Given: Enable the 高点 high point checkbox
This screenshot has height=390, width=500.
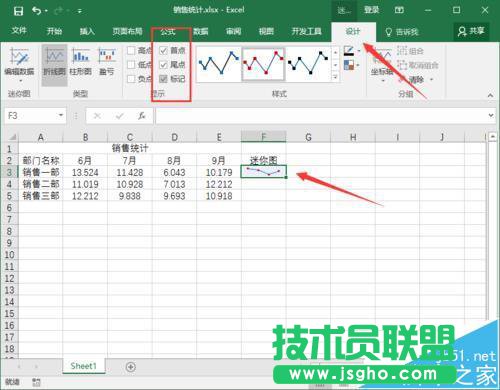Looking at the screenshot, I should [x=131, y=51].
